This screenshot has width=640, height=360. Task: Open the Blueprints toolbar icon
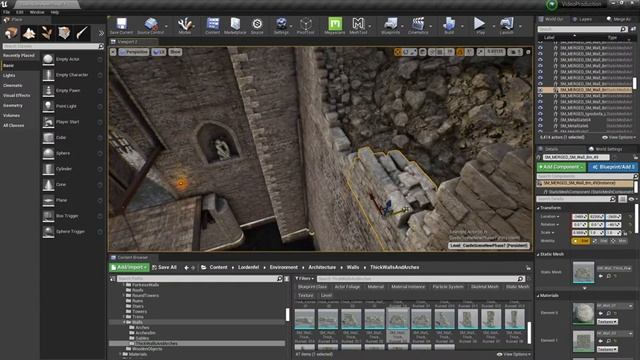[391, 25]
